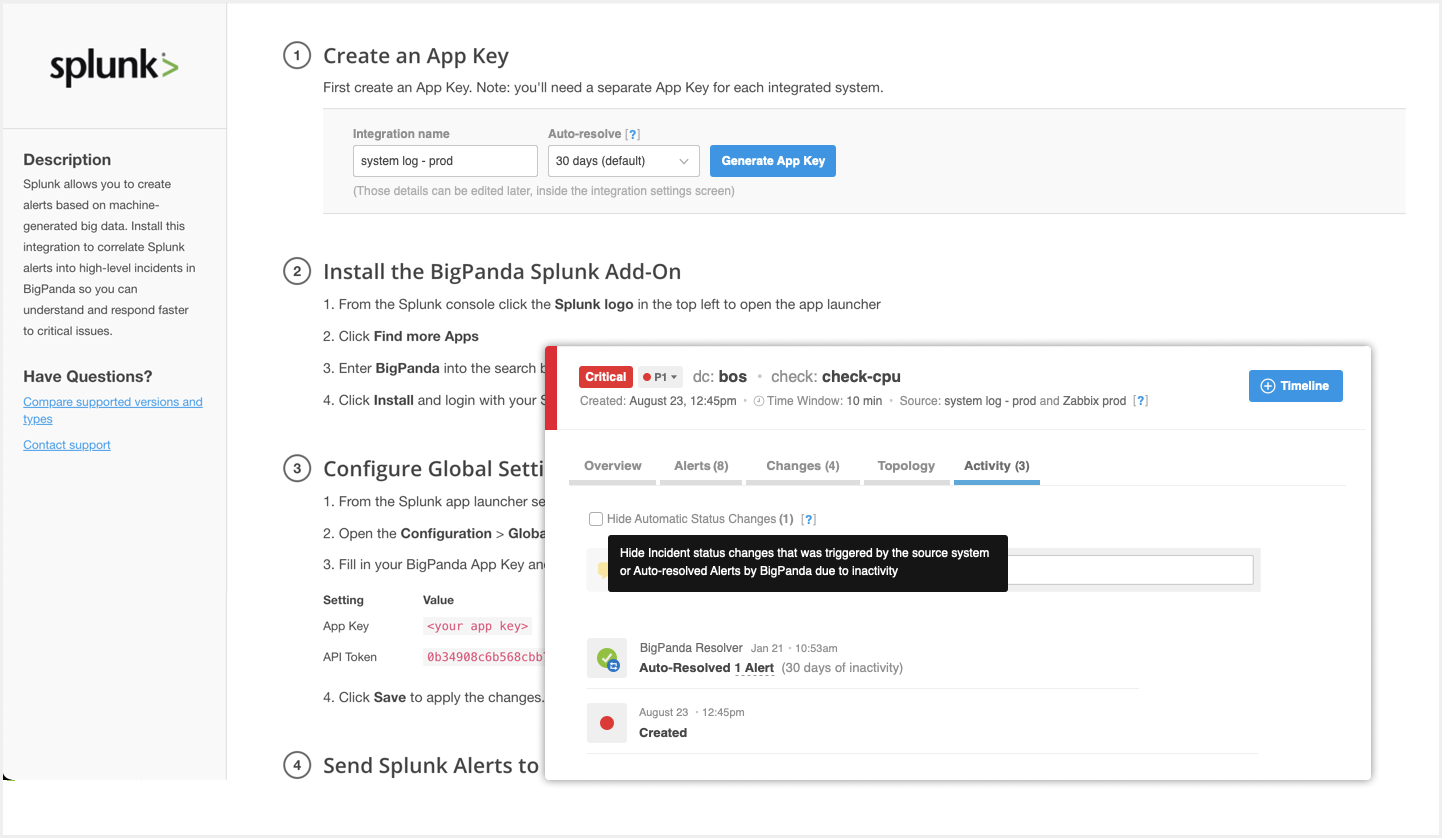Image resolution: width=1442 pixels, height=838 pixels.
Task: Click the 'Description' sidebar heading
Action: [67, 160]
